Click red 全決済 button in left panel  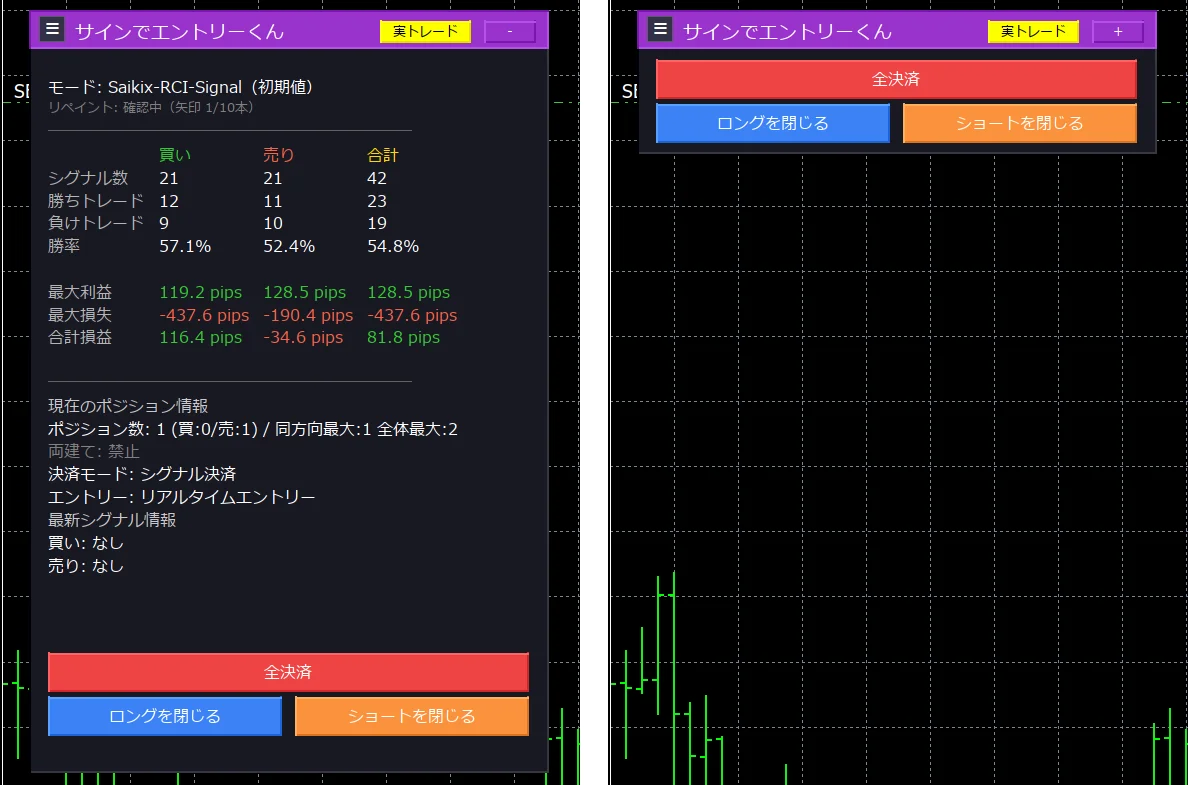(289, 672)
